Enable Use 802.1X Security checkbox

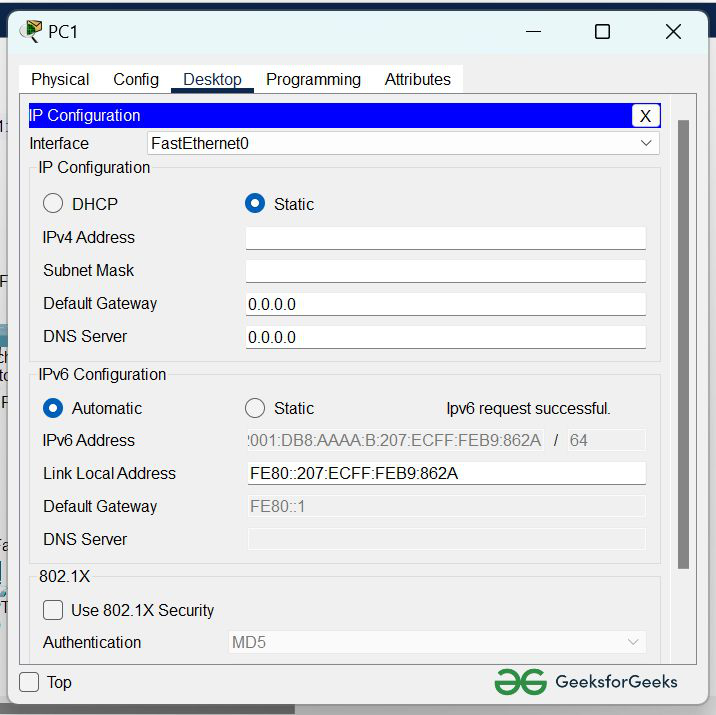(53, 610)
